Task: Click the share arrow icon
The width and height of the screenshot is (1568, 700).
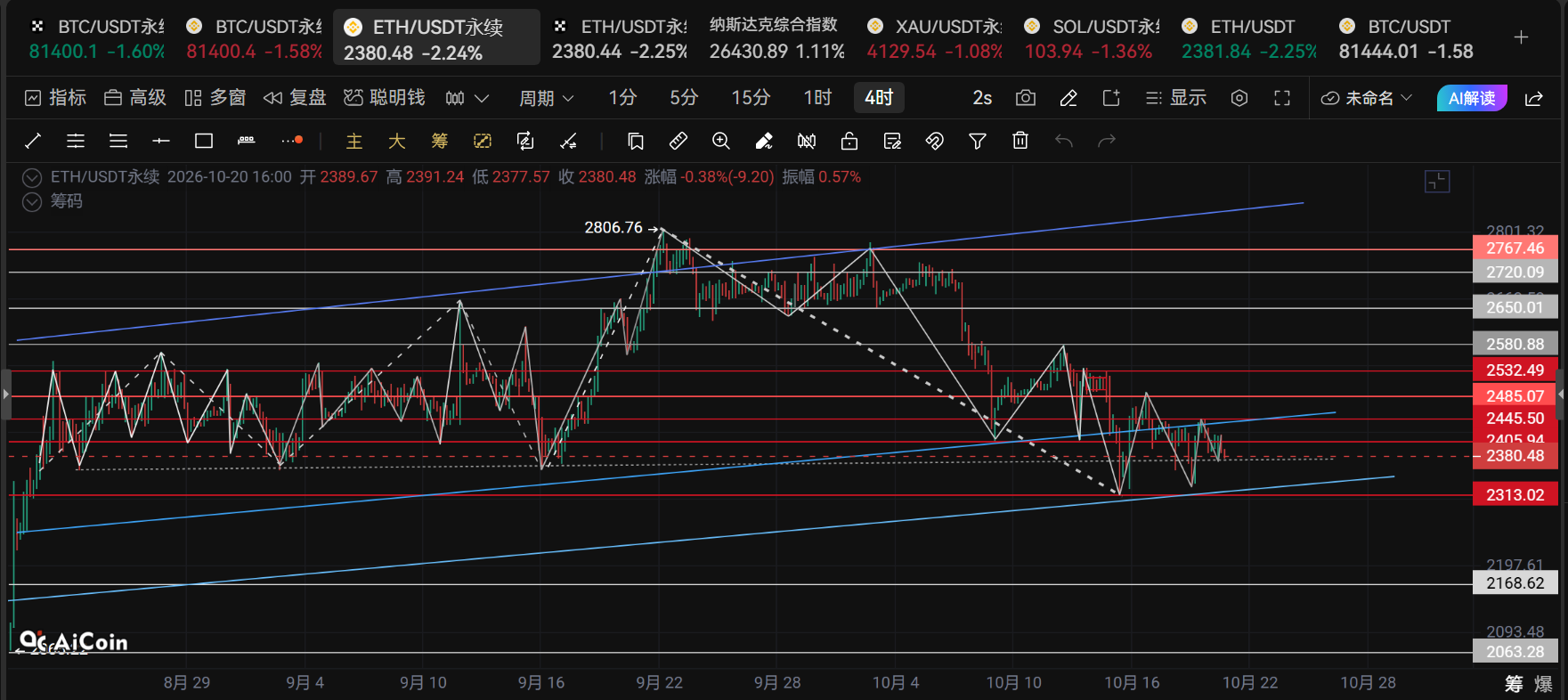Action: tap(1534, 98)
